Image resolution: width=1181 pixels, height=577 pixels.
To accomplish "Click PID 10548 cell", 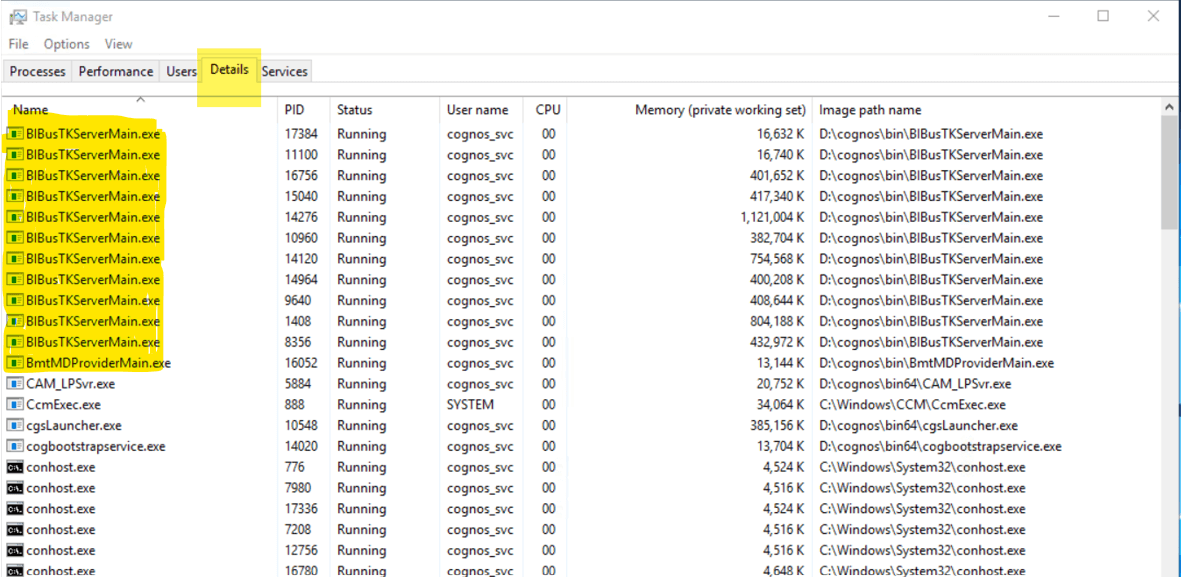I will click(301, 426).
